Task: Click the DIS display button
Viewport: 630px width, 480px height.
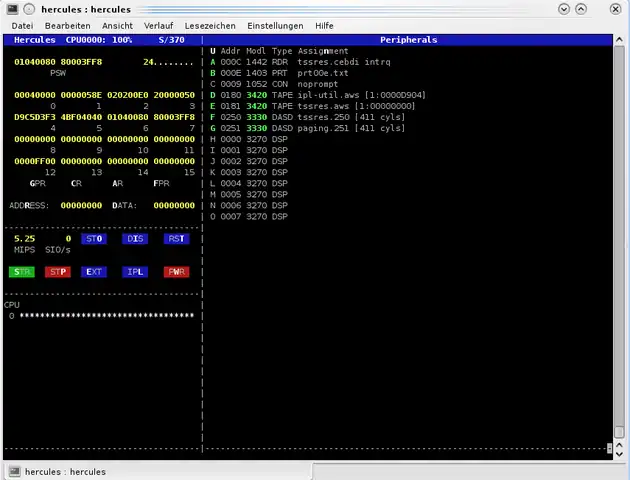Action: pyautogui.click(x=135, y=239)
